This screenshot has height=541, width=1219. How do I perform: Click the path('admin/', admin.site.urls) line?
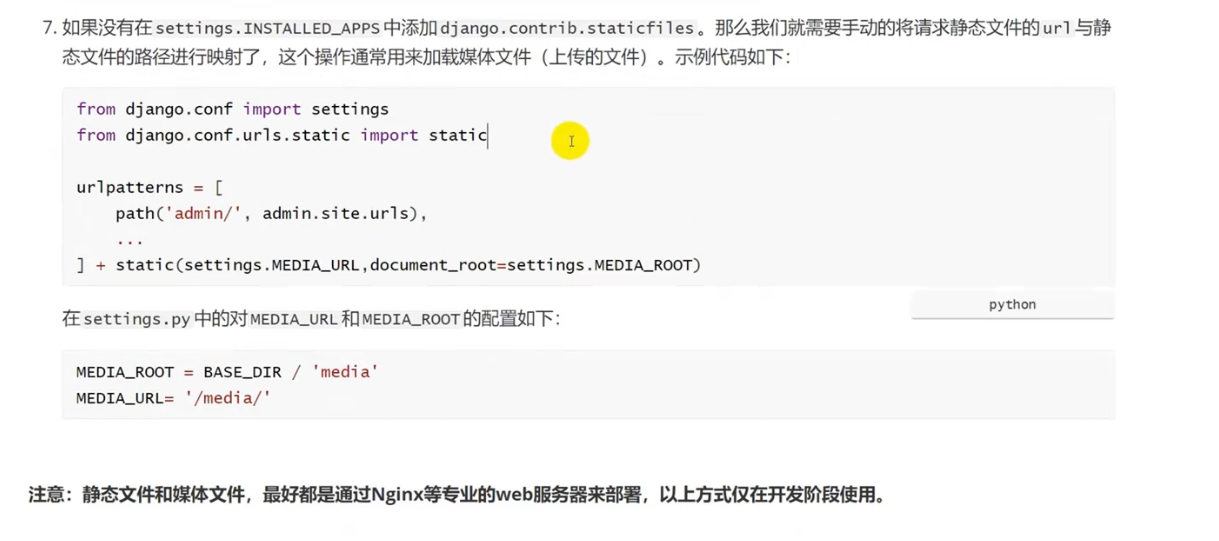pyautogui.click(x=271, y=213)
